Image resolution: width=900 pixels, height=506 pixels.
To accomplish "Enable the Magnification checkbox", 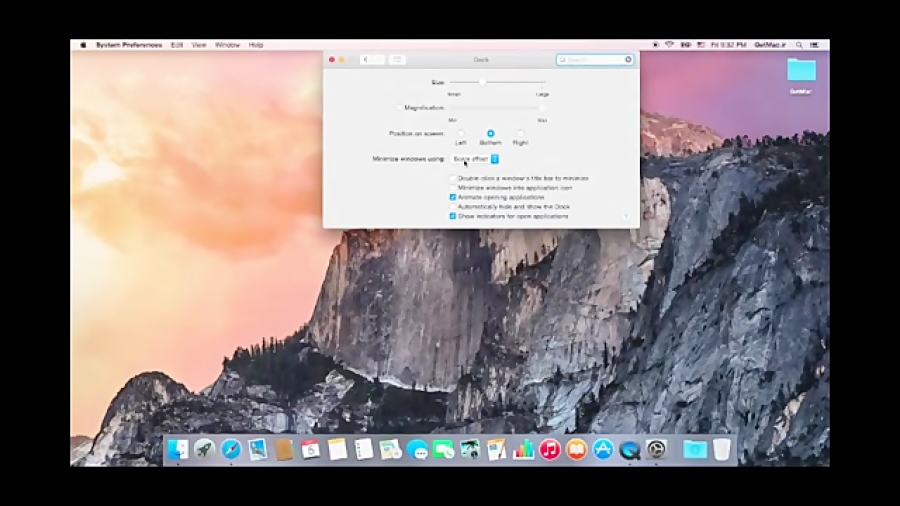I will point(399,108).
